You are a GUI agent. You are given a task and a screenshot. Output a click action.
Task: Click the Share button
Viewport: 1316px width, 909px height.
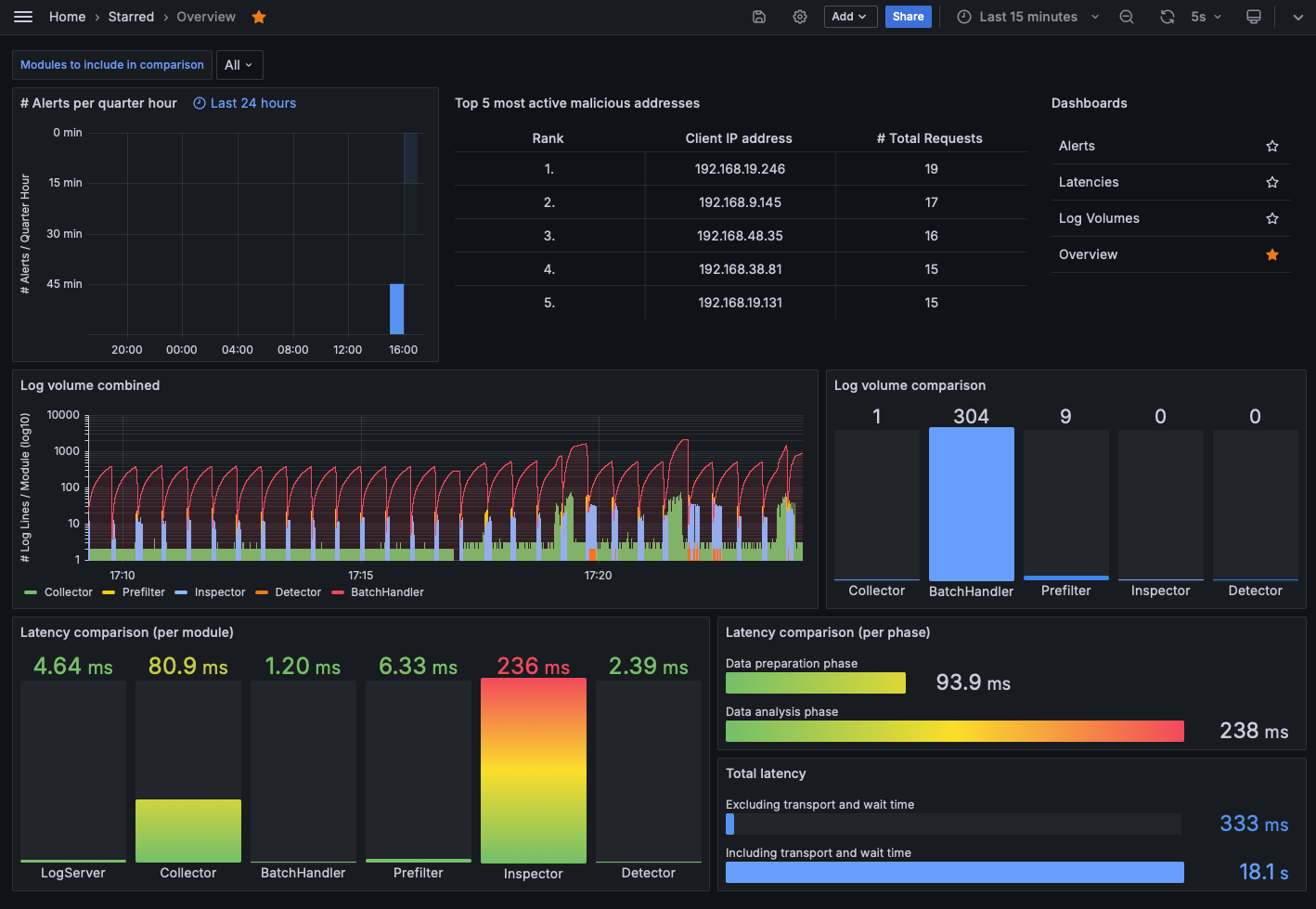(908, 17)
